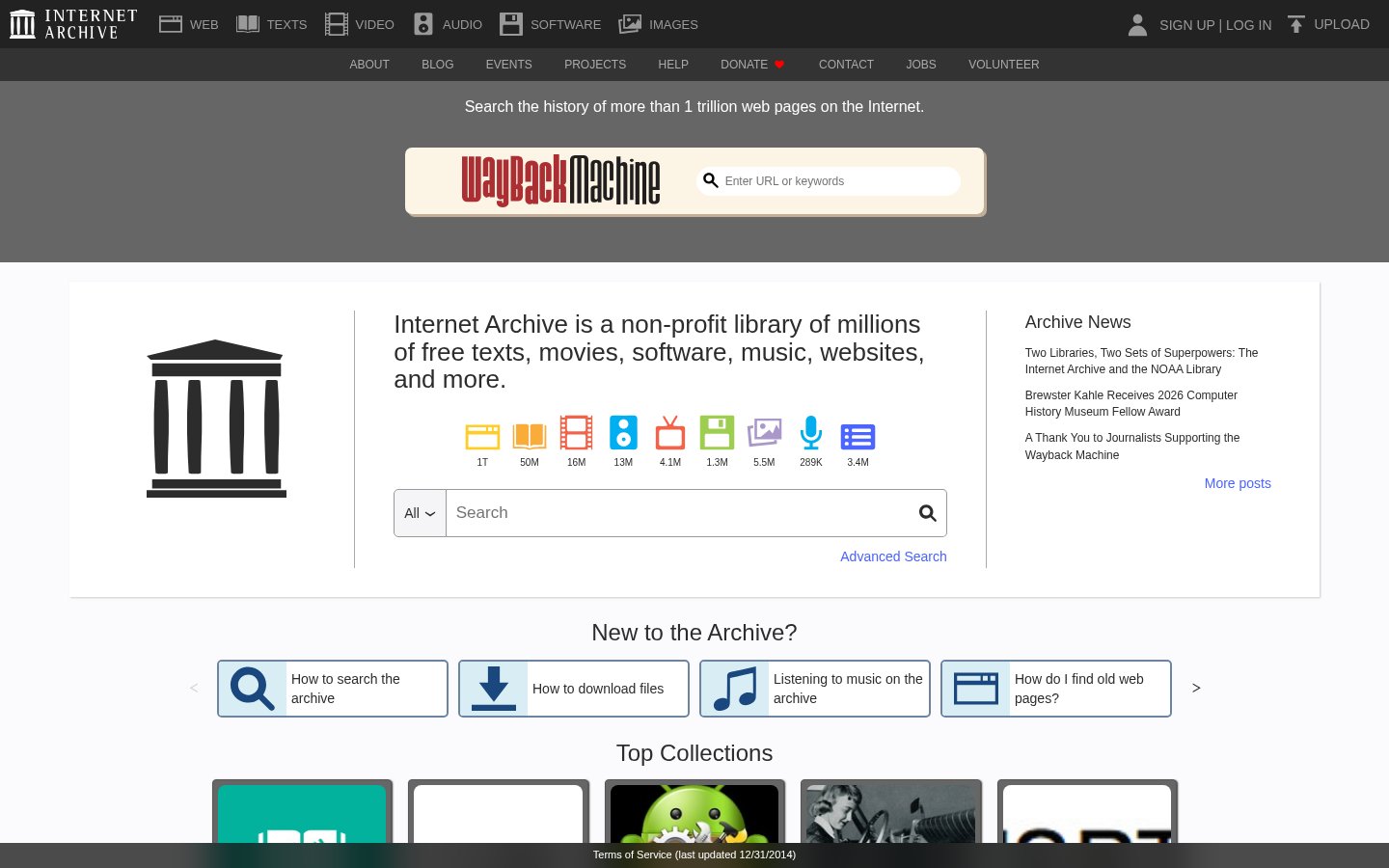Open the Projects menu item
This screenshot has width=1389, height=868.
point(595,65)
